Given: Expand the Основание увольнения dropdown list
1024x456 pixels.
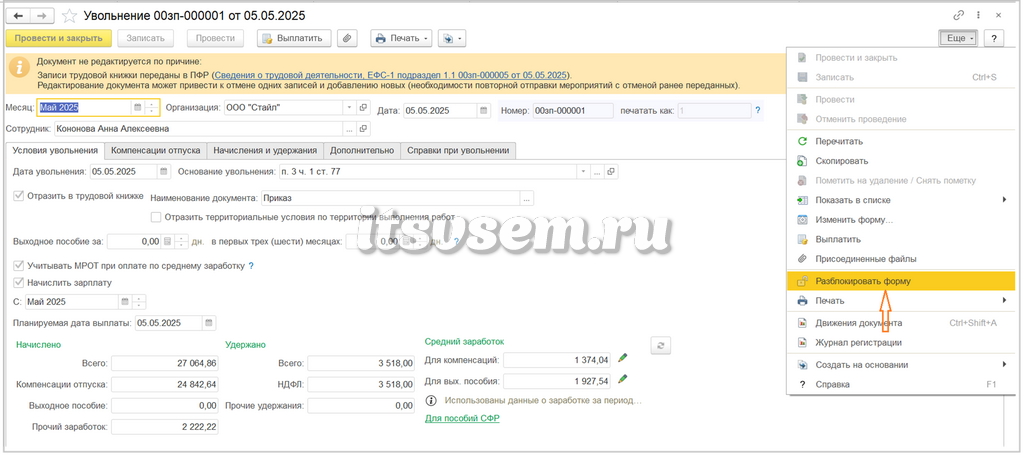Looking at the screenshot, I should pyautogui.click(x=583, y=172).
